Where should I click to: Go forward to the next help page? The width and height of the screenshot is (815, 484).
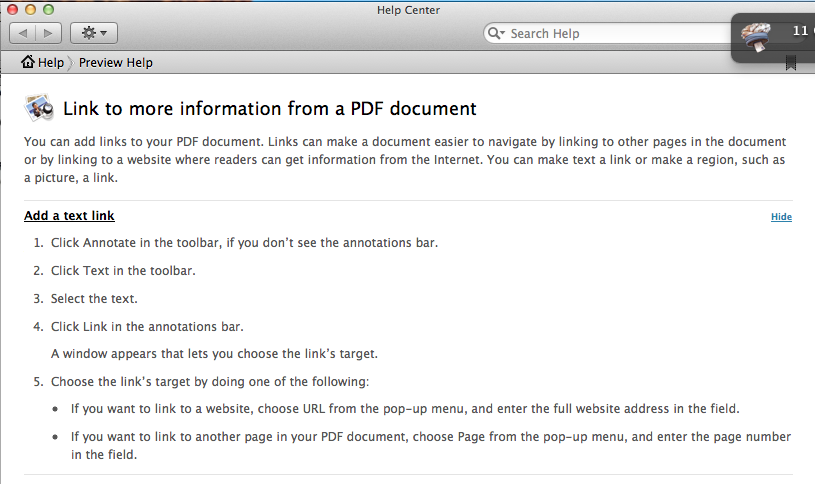coord(48,34)
